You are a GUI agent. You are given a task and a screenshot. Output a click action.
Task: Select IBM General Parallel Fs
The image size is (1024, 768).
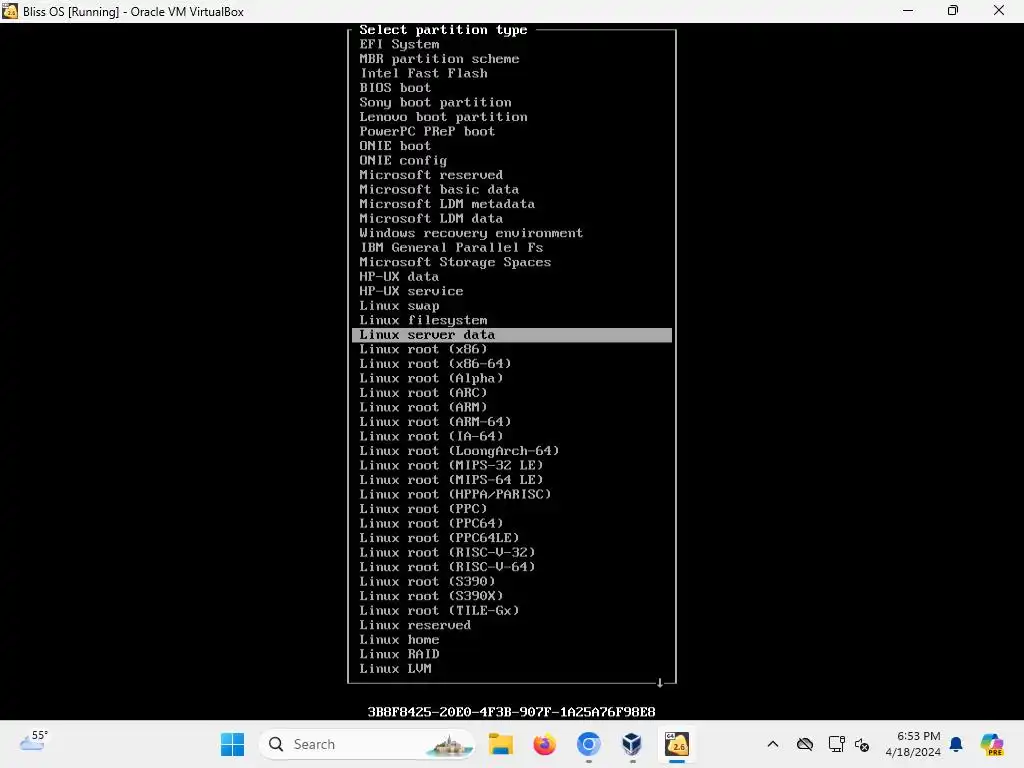pos(451,248)
